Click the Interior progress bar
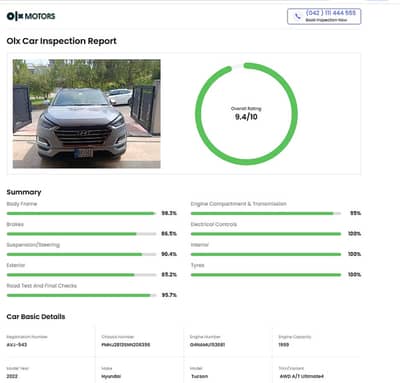 [x=266, y=254]
